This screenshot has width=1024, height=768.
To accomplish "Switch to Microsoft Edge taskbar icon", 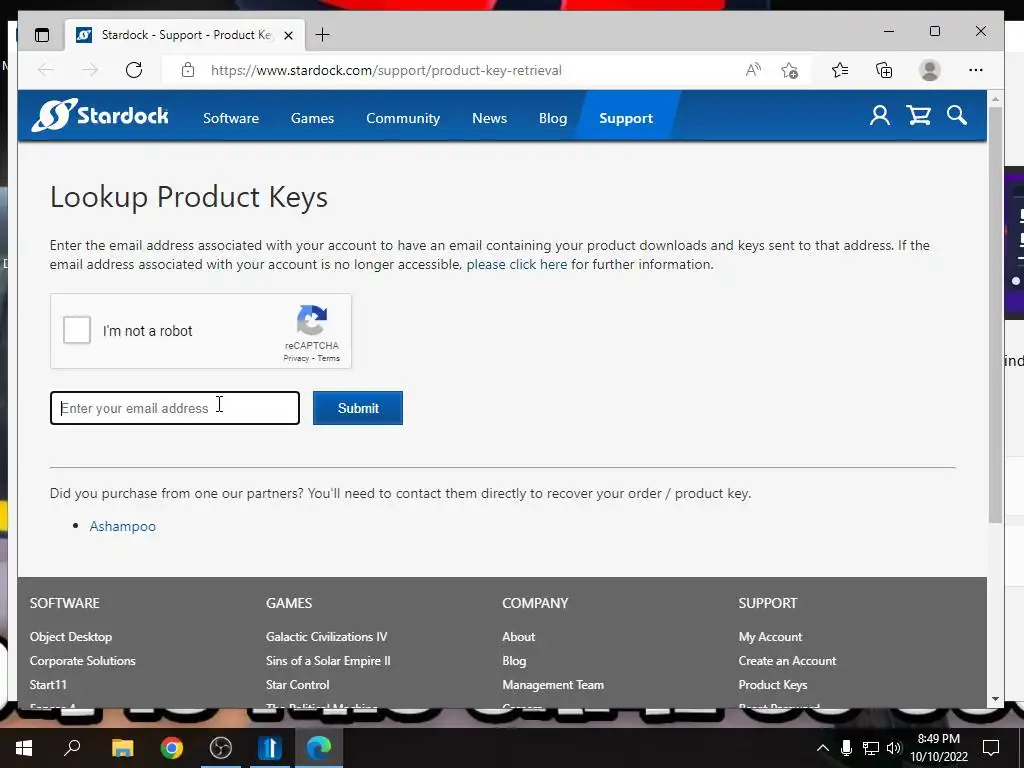I will click(x=319, y=748).
